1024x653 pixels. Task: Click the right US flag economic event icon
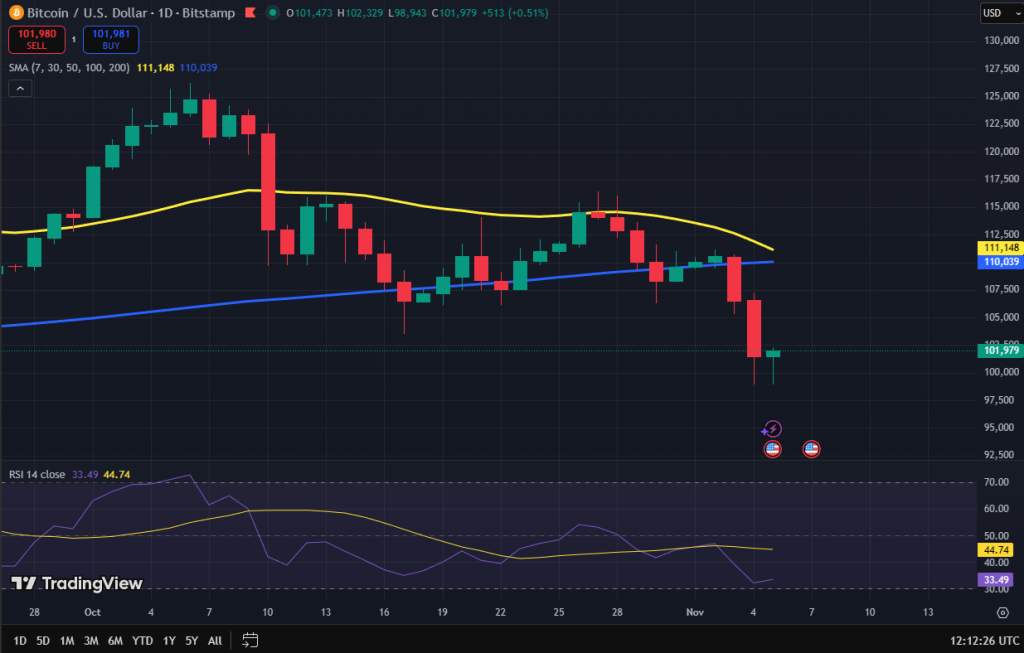tap(811, 449)
